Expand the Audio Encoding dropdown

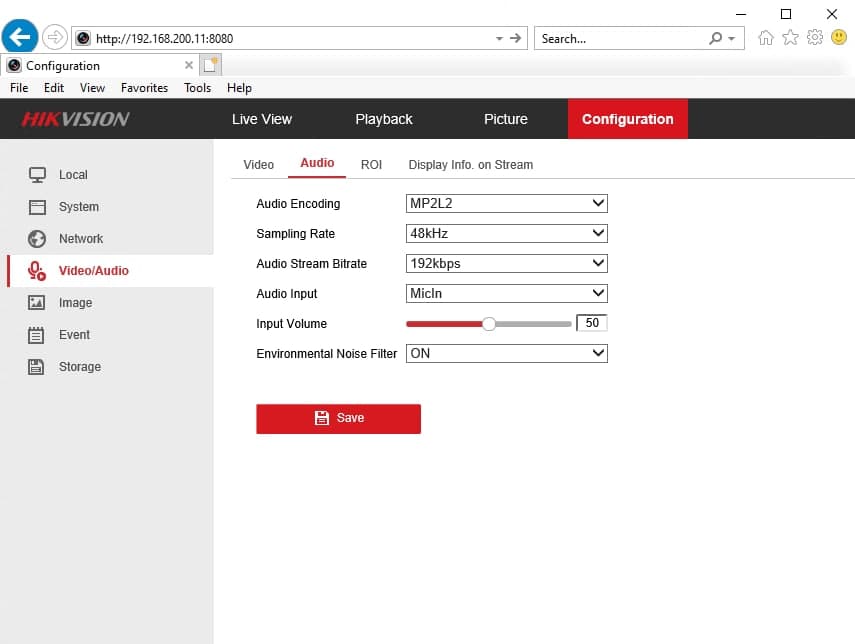pos(506,204)
